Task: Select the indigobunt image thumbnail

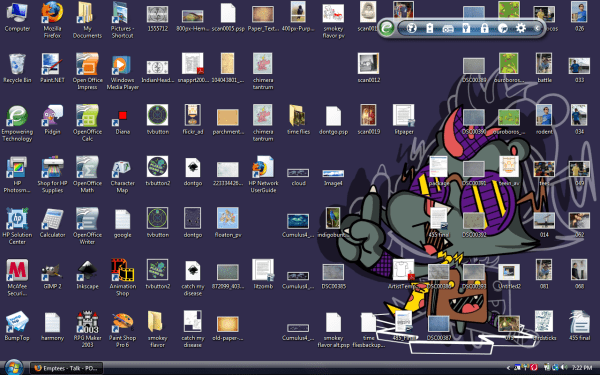Action: pyautogui.click(x=332, y=223)
